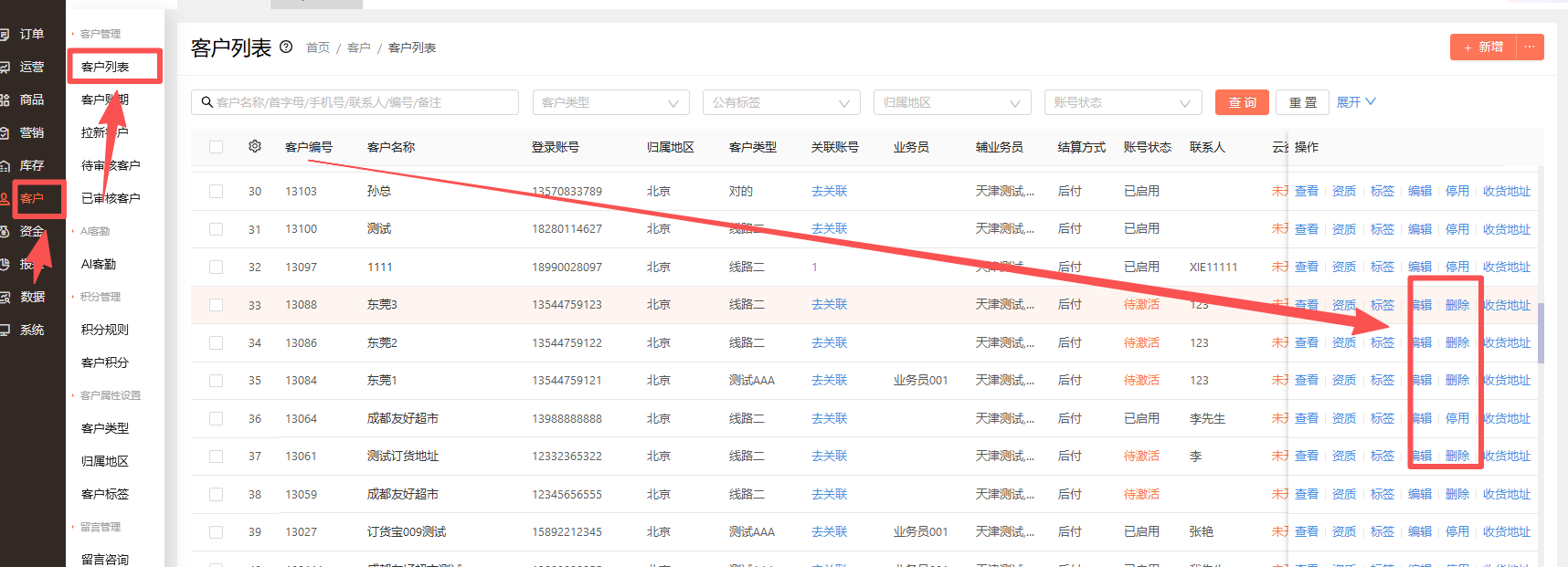Open the column settings gear icon
This screenshot has height=567, width=1568.
pyautogui.click(x=255, y=146)
